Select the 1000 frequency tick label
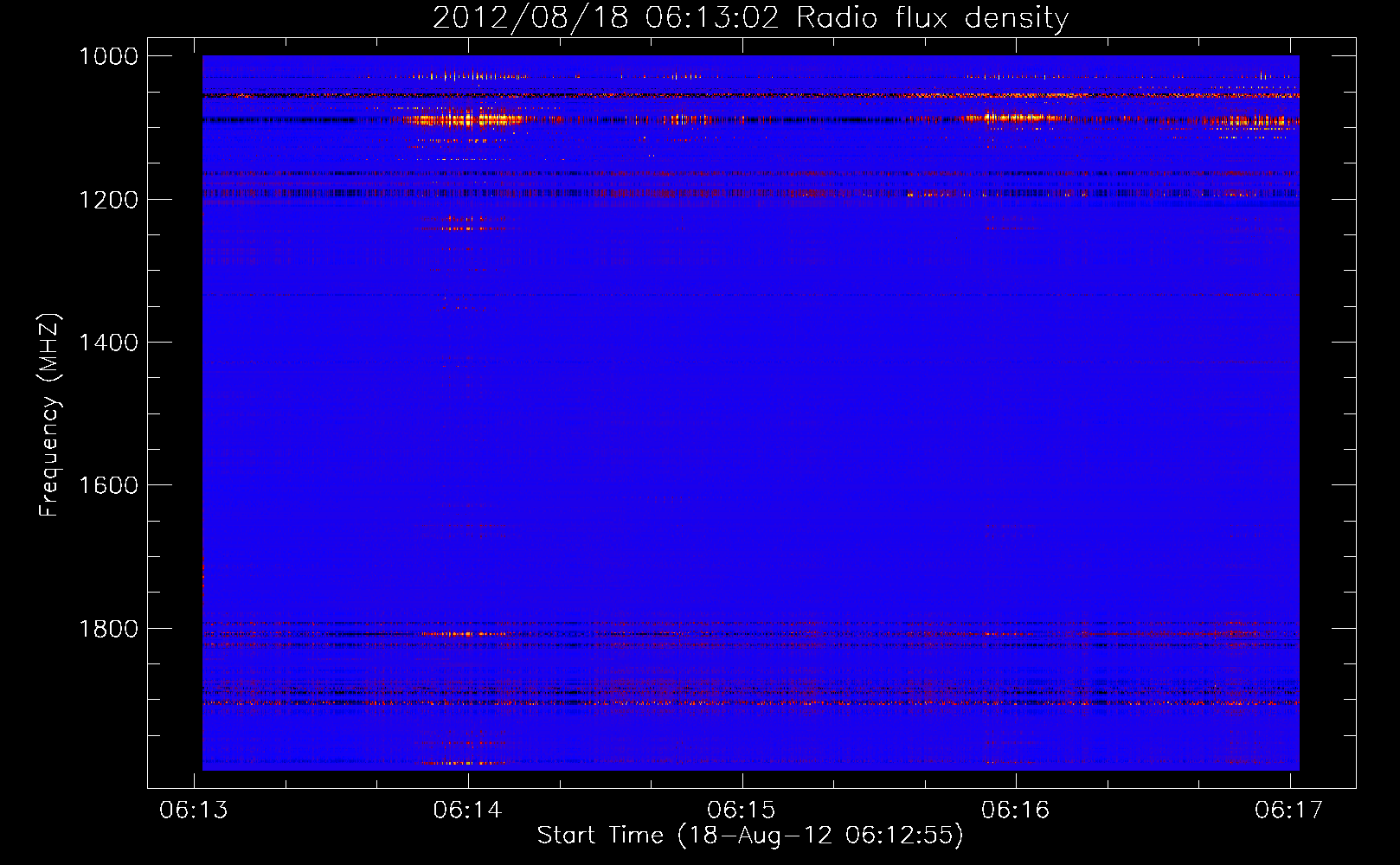Screen dimensions: 1400x865 (108, 56)
